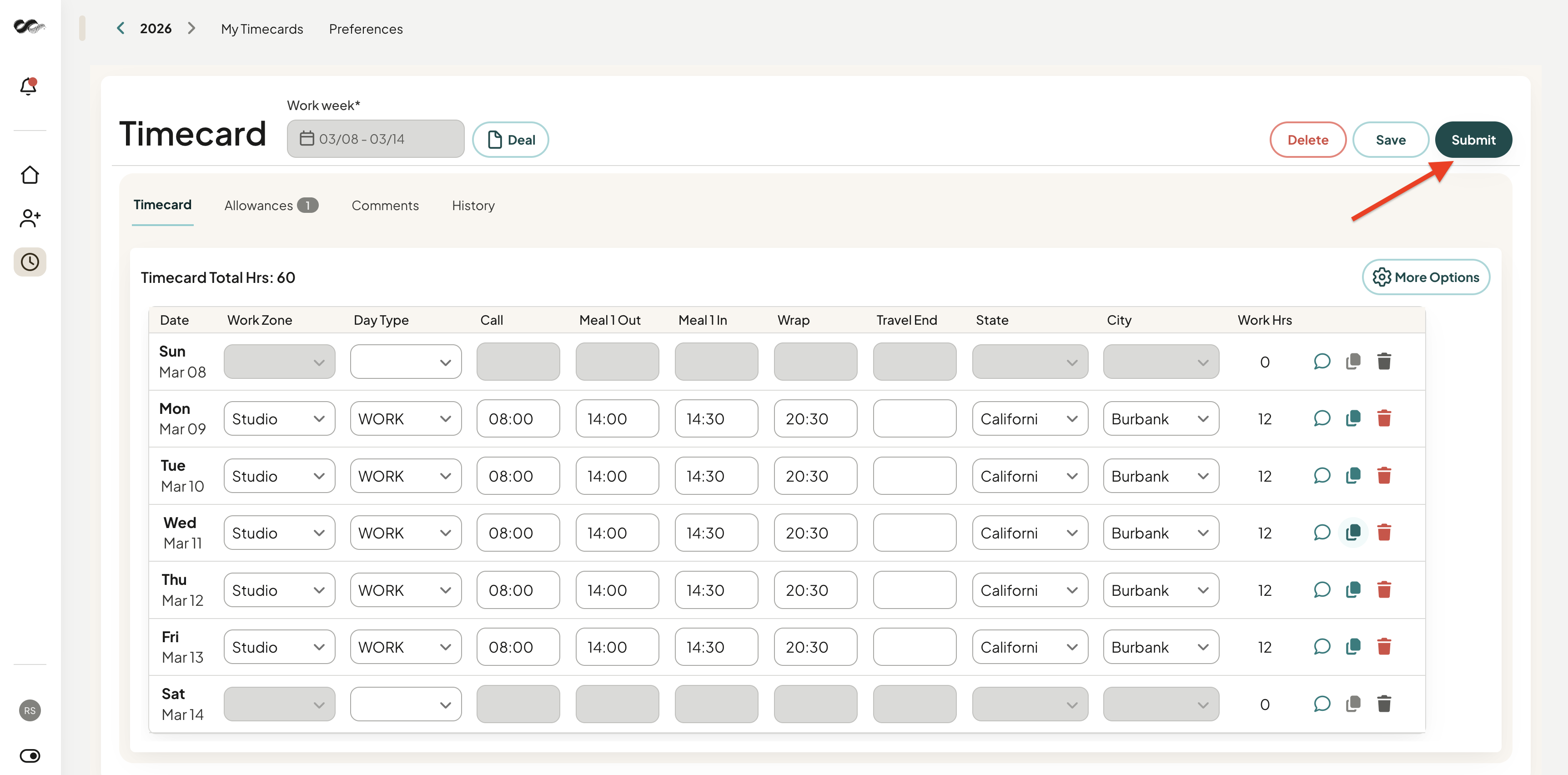Open Work Zone dropdown for Fri Mar 13
The width and height of the screenshot is (1568, 775).
(279, 647)
